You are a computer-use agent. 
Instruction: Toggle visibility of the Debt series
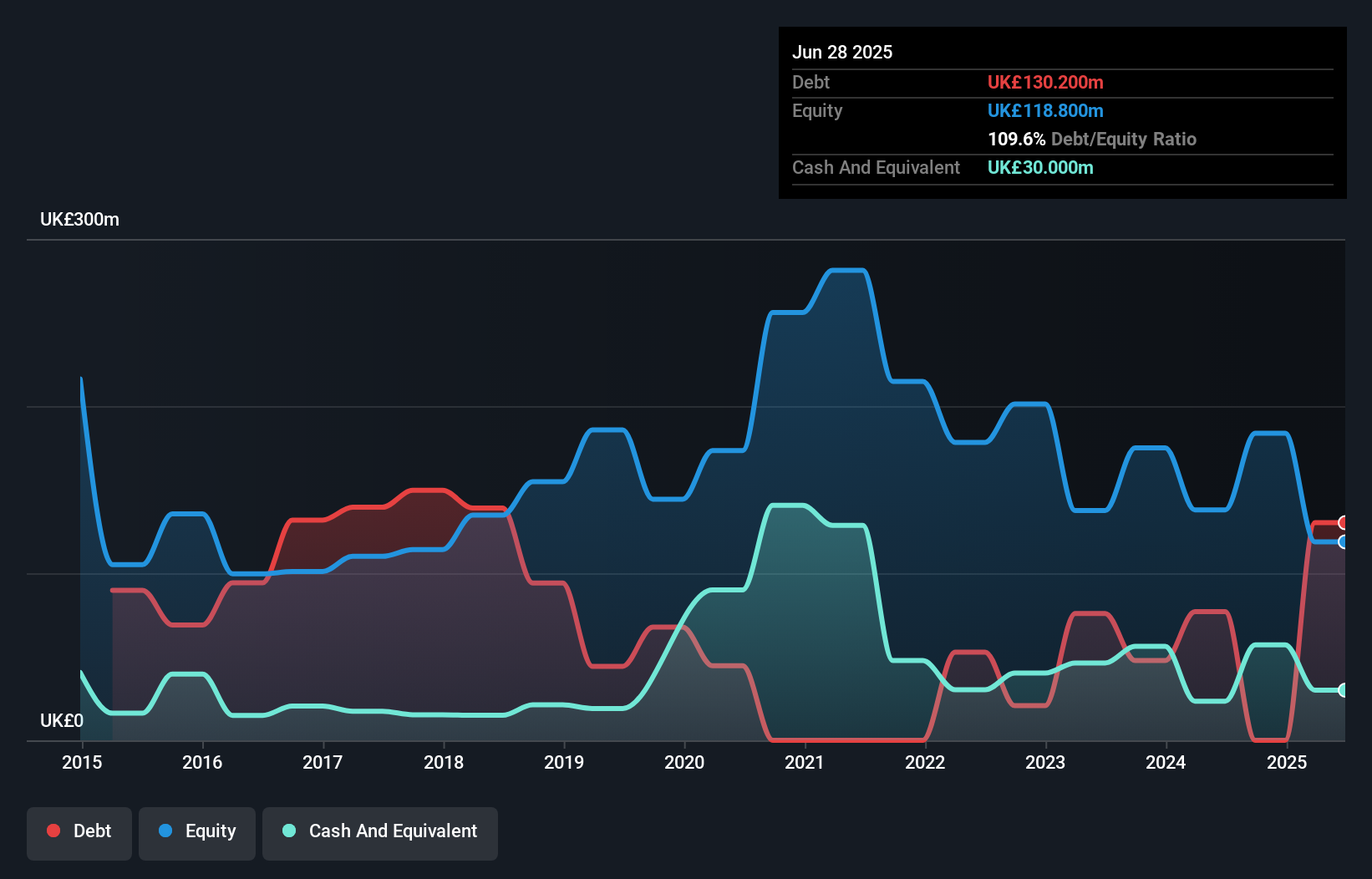79,831
